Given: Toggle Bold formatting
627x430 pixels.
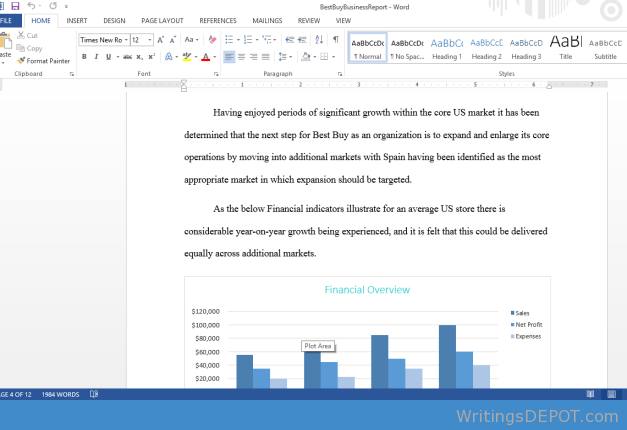Looking at the screenshot, I should click(84, 57).
